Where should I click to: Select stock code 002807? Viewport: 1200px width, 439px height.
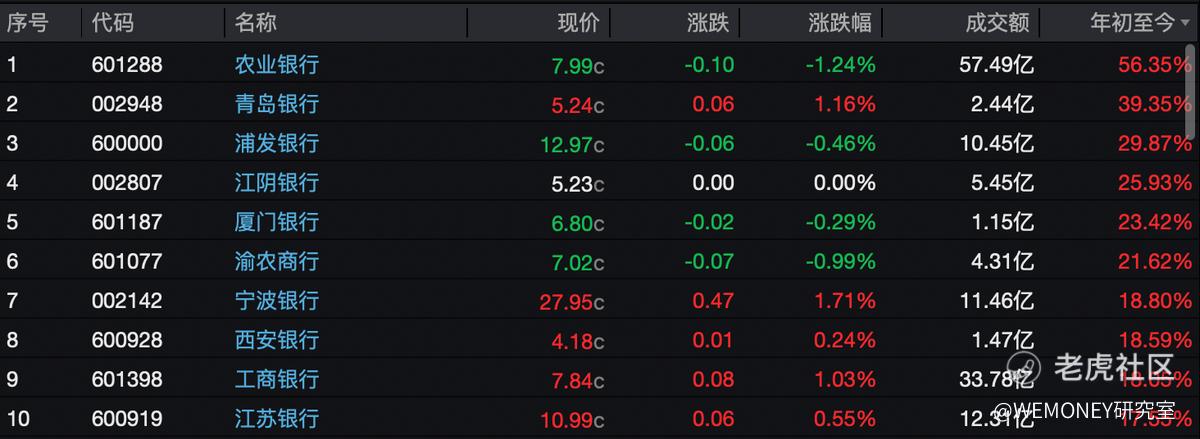pyautogui.click(x=127, y=183)
